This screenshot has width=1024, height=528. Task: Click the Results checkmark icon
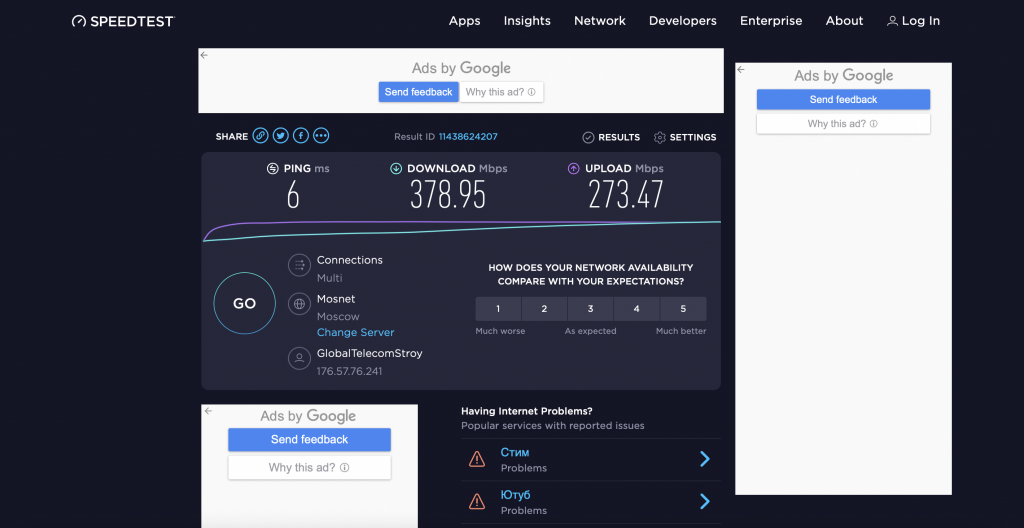point(588,137)
